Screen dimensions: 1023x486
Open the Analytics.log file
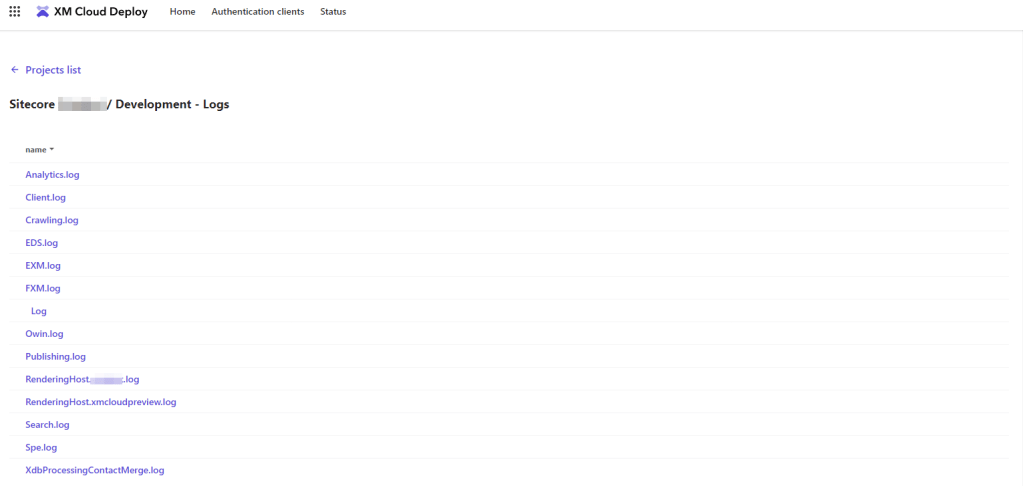(52, 175)
